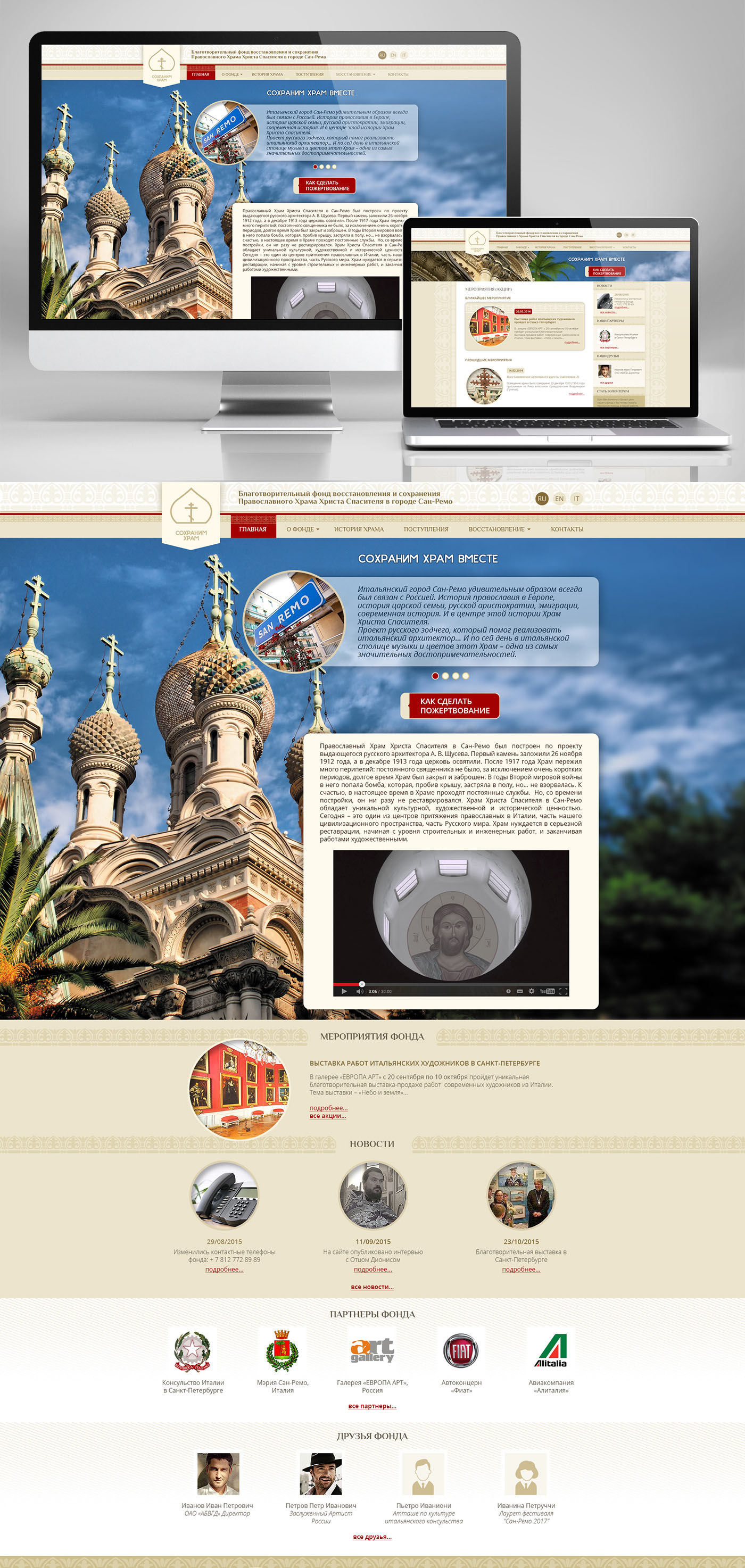Select ИСТОРИЯ ХРАМА on the desktop monitor mockup
Screen dimensions: 745x1568
click(x=267, y=74)
